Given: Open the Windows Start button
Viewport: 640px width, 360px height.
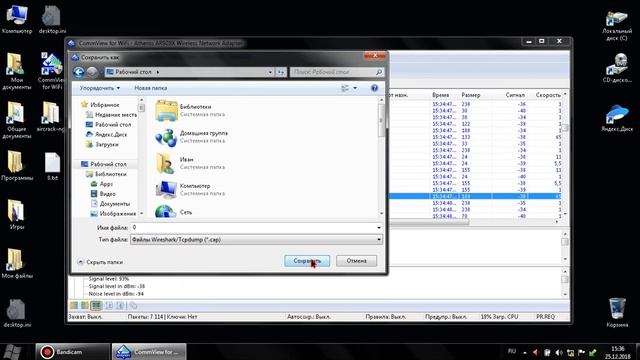Looking at the screenshot, I should [x=12, y=352].
